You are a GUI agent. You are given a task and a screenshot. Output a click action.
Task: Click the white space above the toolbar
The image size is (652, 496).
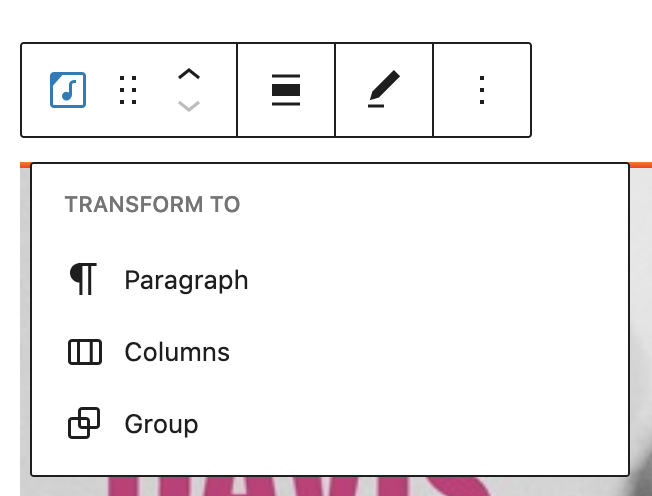pyautogui.click(x=300, y=20)
